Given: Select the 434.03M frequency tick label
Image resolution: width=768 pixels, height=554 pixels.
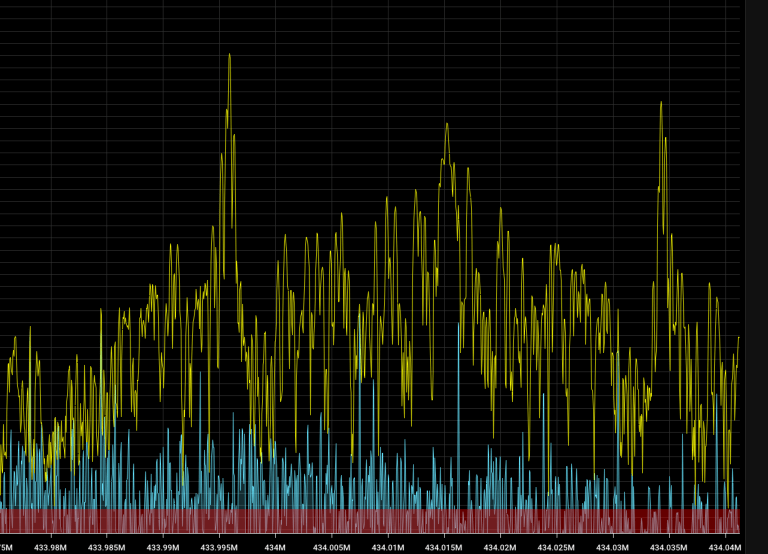Looking at the screenshot, I should [x=613, y=547].
